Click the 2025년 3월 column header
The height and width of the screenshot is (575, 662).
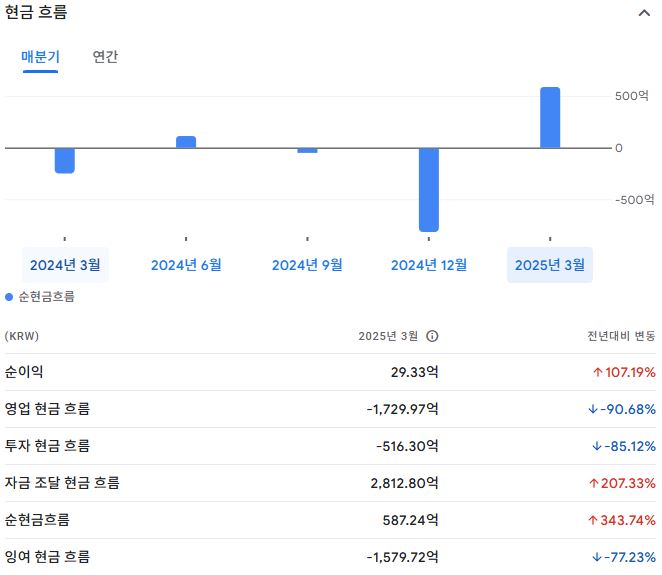point(388,336)
